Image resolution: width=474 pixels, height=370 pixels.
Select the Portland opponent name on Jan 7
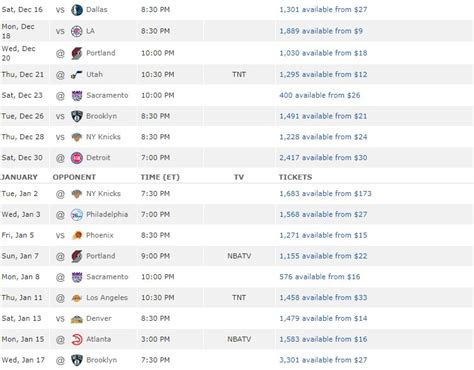[101, 256]
